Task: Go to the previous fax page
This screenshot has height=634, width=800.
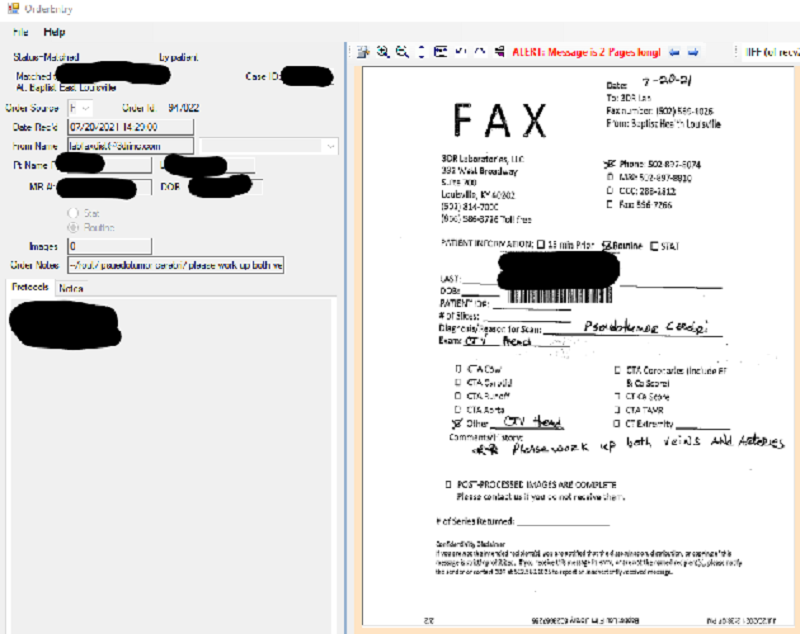Action: coord(675,51)
